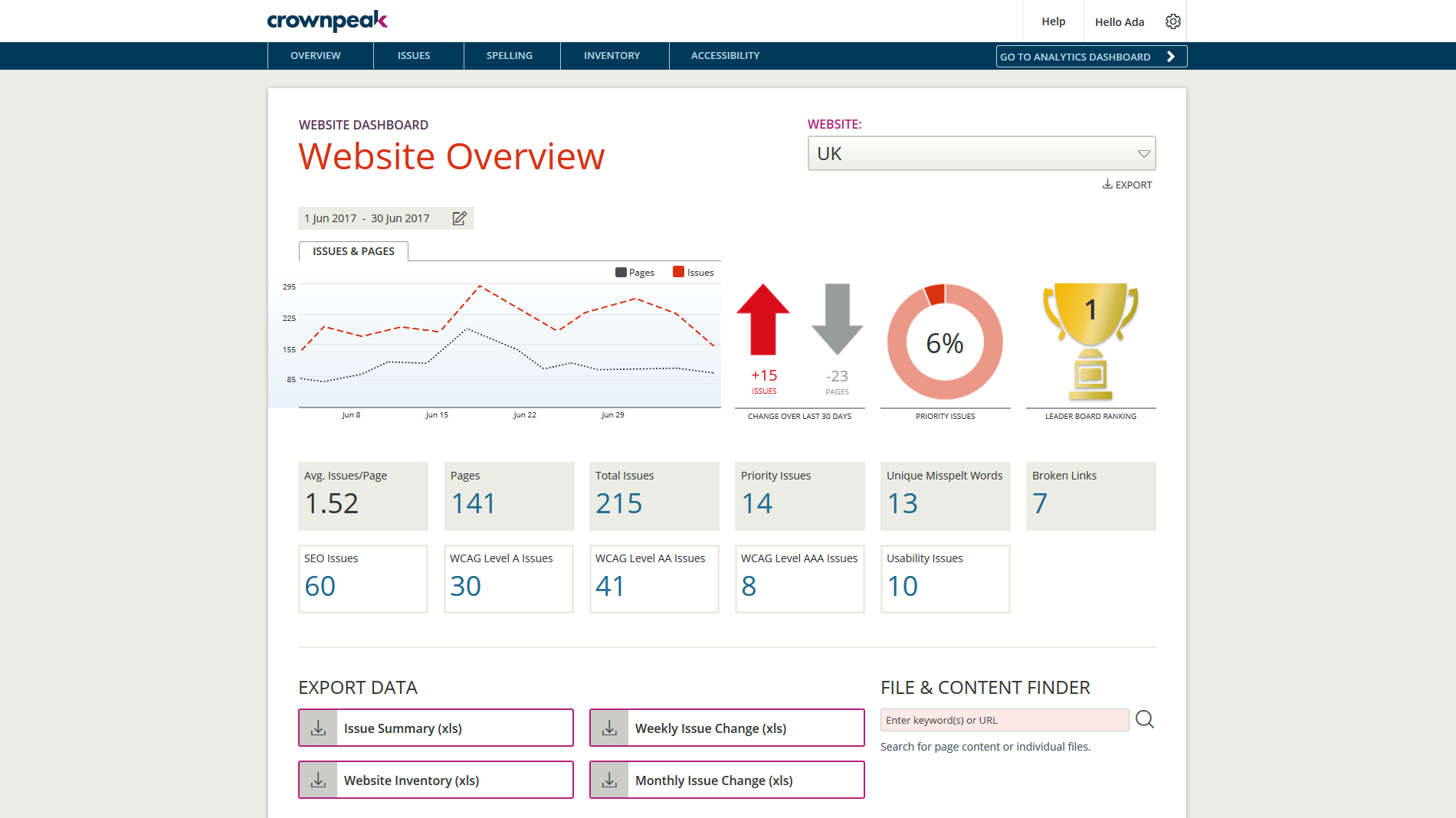This screenshot has height=818, width=1456.
Task: Click the 6% priority issues donut chart
Action: (945, 342)
